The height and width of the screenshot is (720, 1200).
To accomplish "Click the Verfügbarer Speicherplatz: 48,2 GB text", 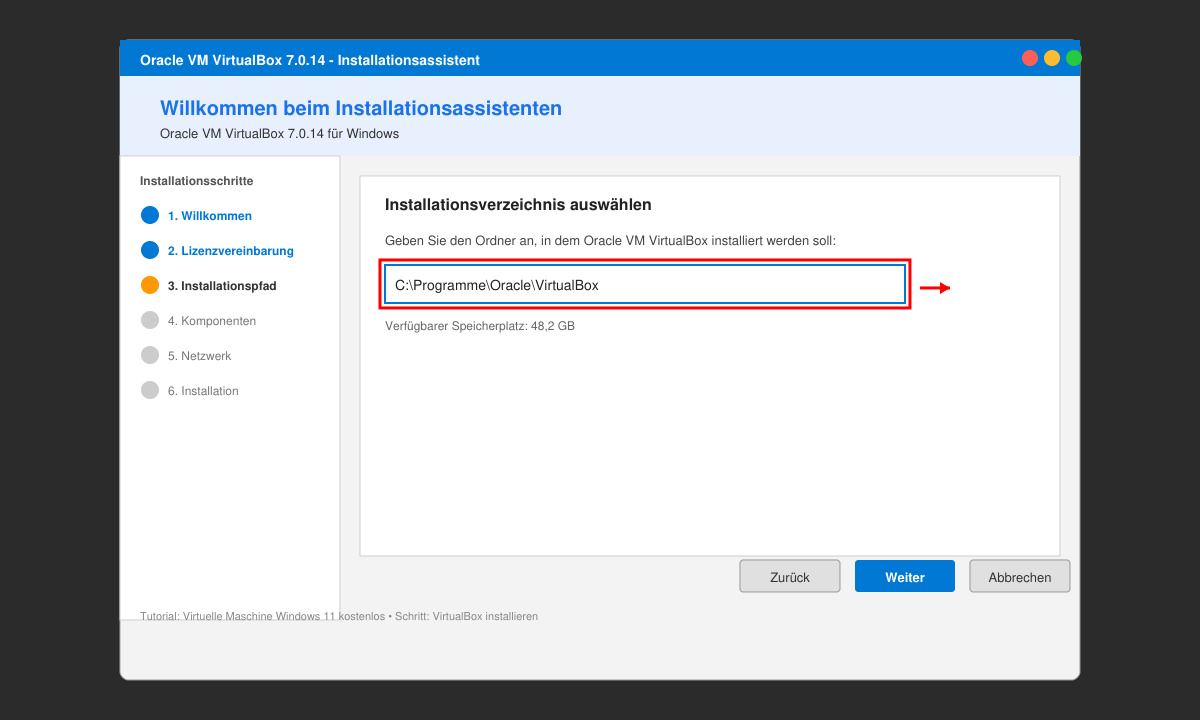I will click(480, 326).
